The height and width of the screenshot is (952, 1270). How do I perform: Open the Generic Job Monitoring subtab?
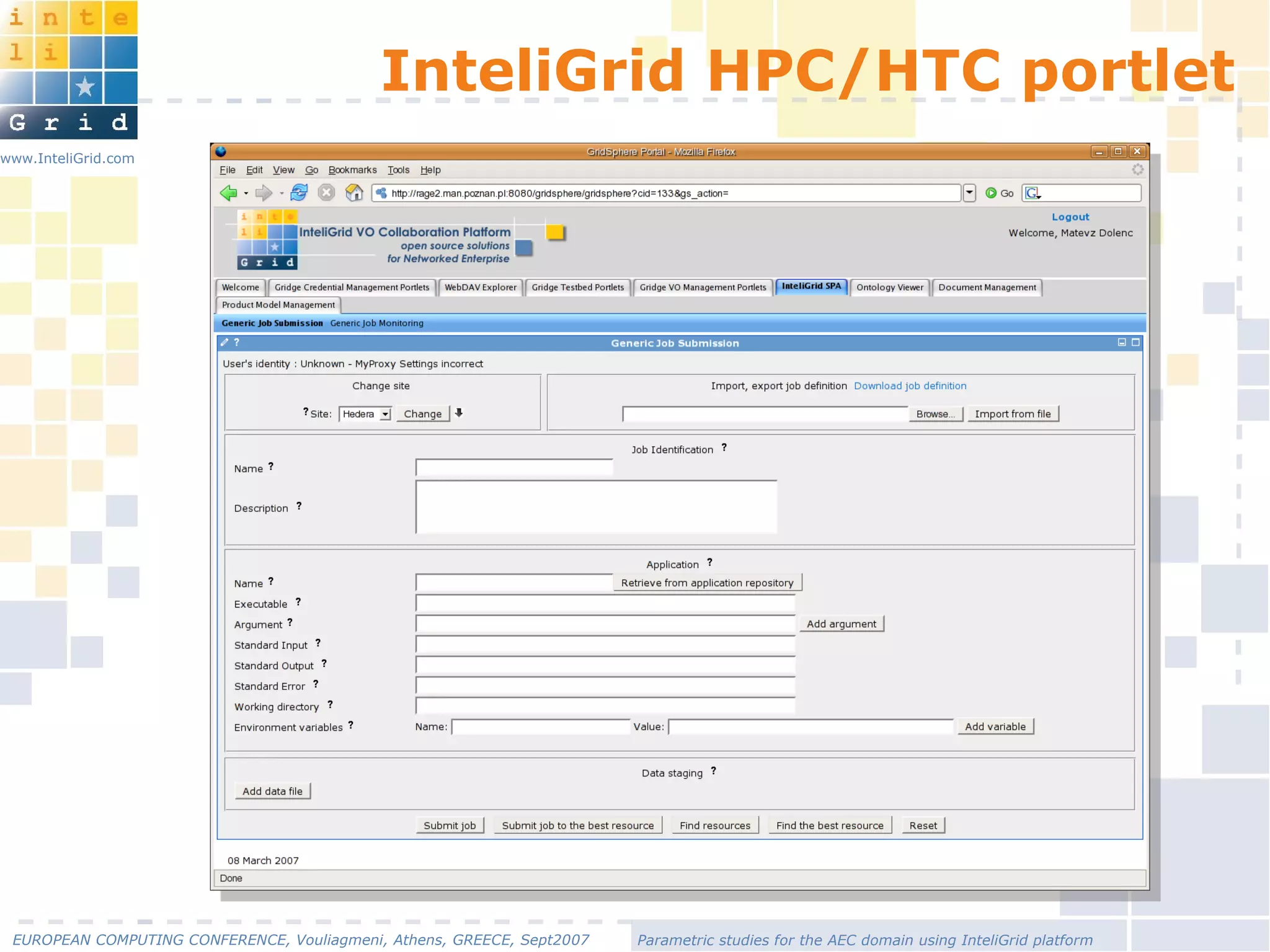(376, 323)
